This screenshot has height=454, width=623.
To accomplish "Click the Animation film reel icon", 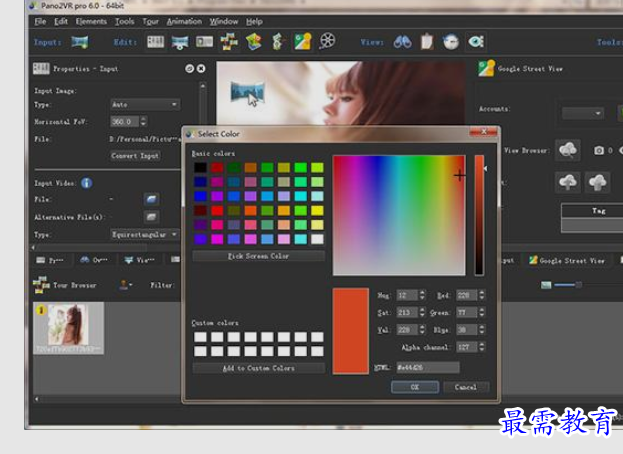I will (x=327, y=41).
